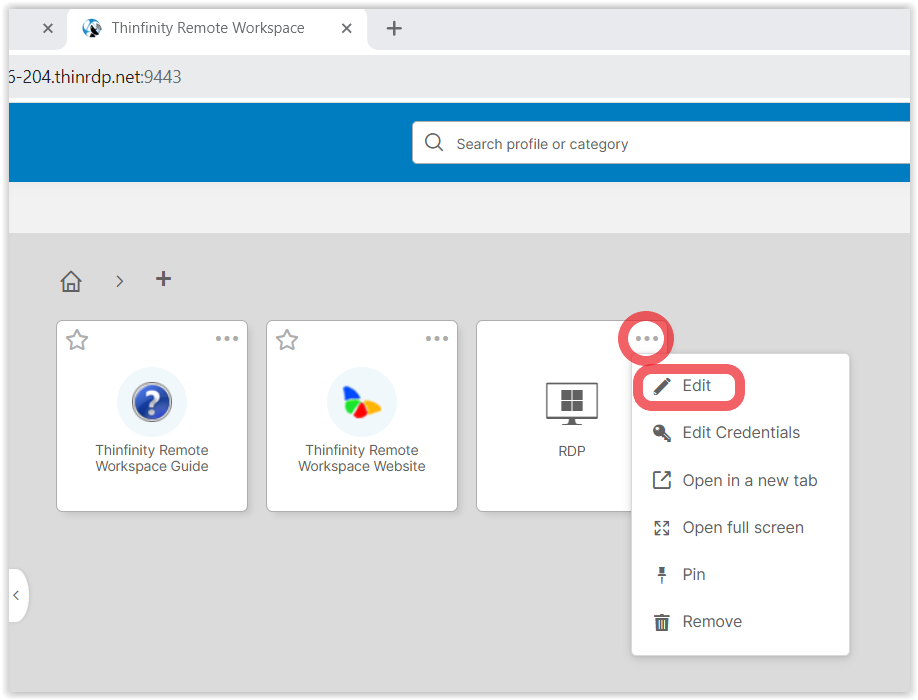Image resolution: width=918 pixels, height=700 pixels.
Task: Click the thinrdp.net address bar URL
Action: tap(95, 77)
